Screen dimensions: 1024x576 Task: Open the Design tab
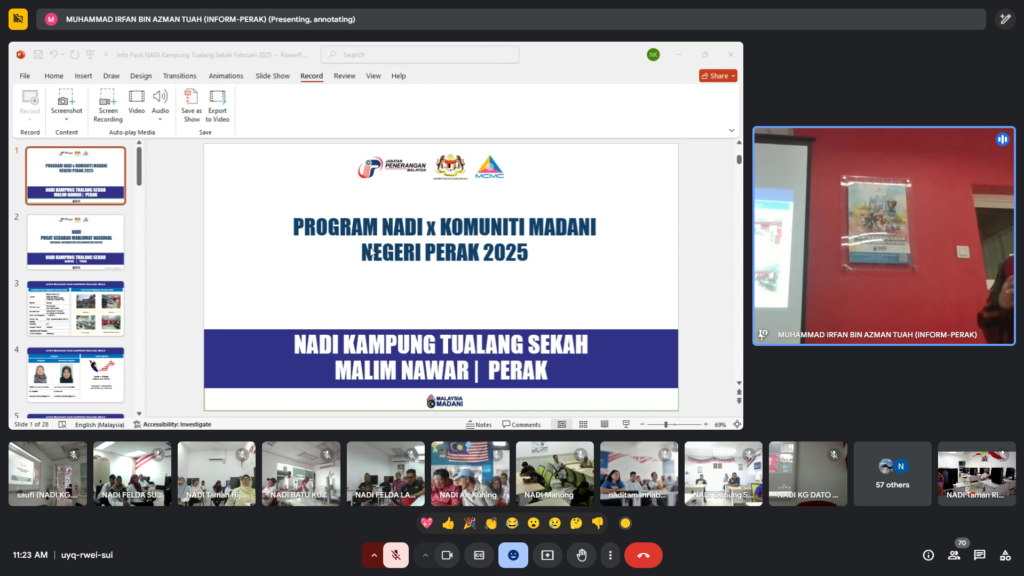tap(140, 76)
